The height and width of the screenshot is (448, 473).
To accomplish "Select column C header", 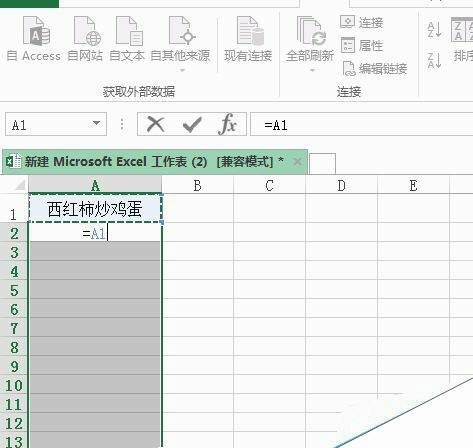I will (x=270, y=185).
